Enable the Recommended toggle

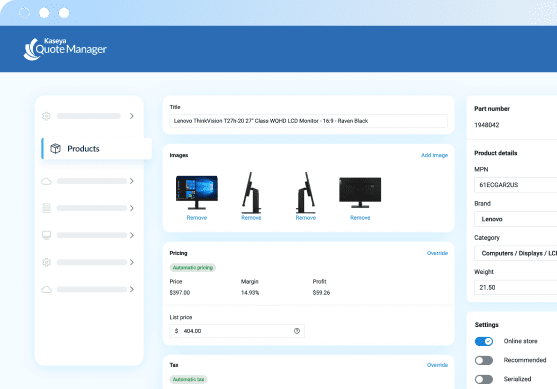(x=484, y=361)
